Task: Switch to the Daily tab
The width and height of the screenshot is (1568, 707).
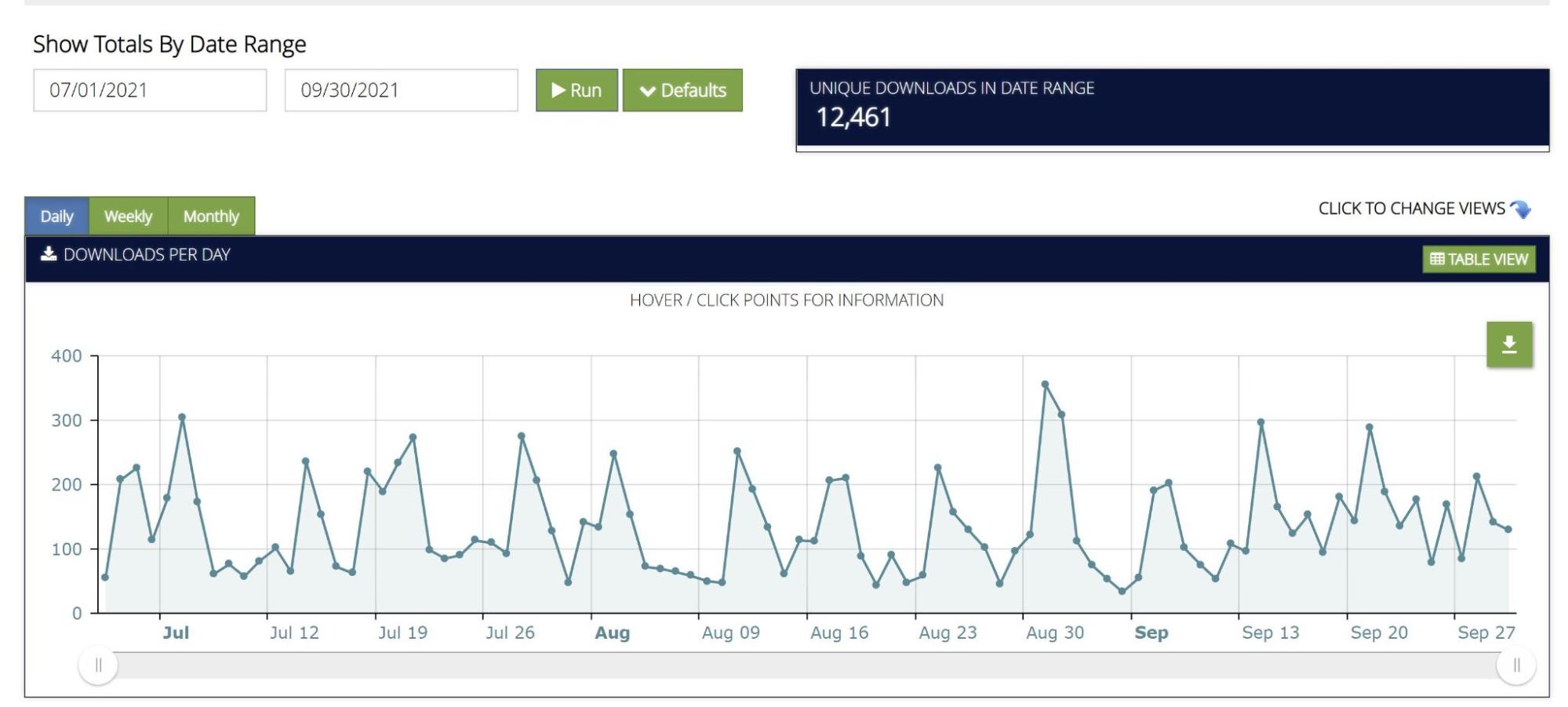Action: [56, 216]
